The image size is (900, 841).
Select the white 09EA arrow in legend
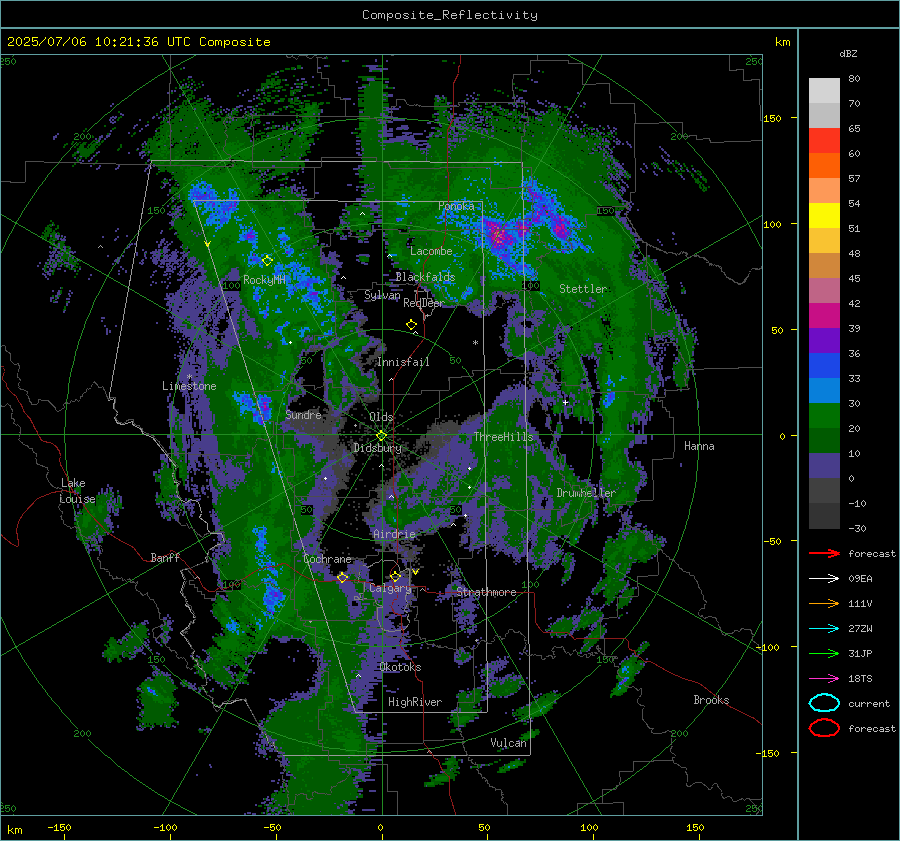[x=824, y=579]
